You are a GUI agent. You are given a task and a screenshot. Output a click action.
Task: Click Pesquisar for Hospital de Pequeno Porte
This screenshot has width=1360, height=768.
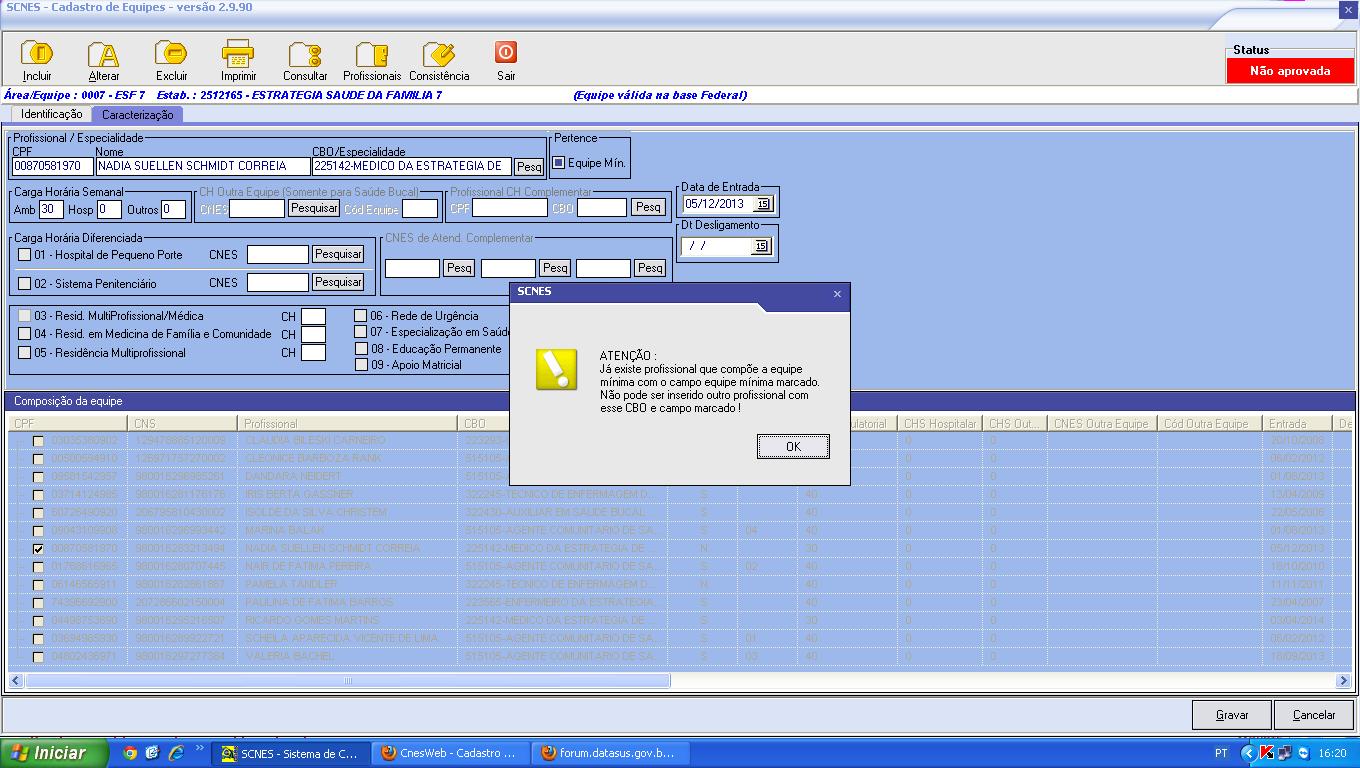coord(338,254)
